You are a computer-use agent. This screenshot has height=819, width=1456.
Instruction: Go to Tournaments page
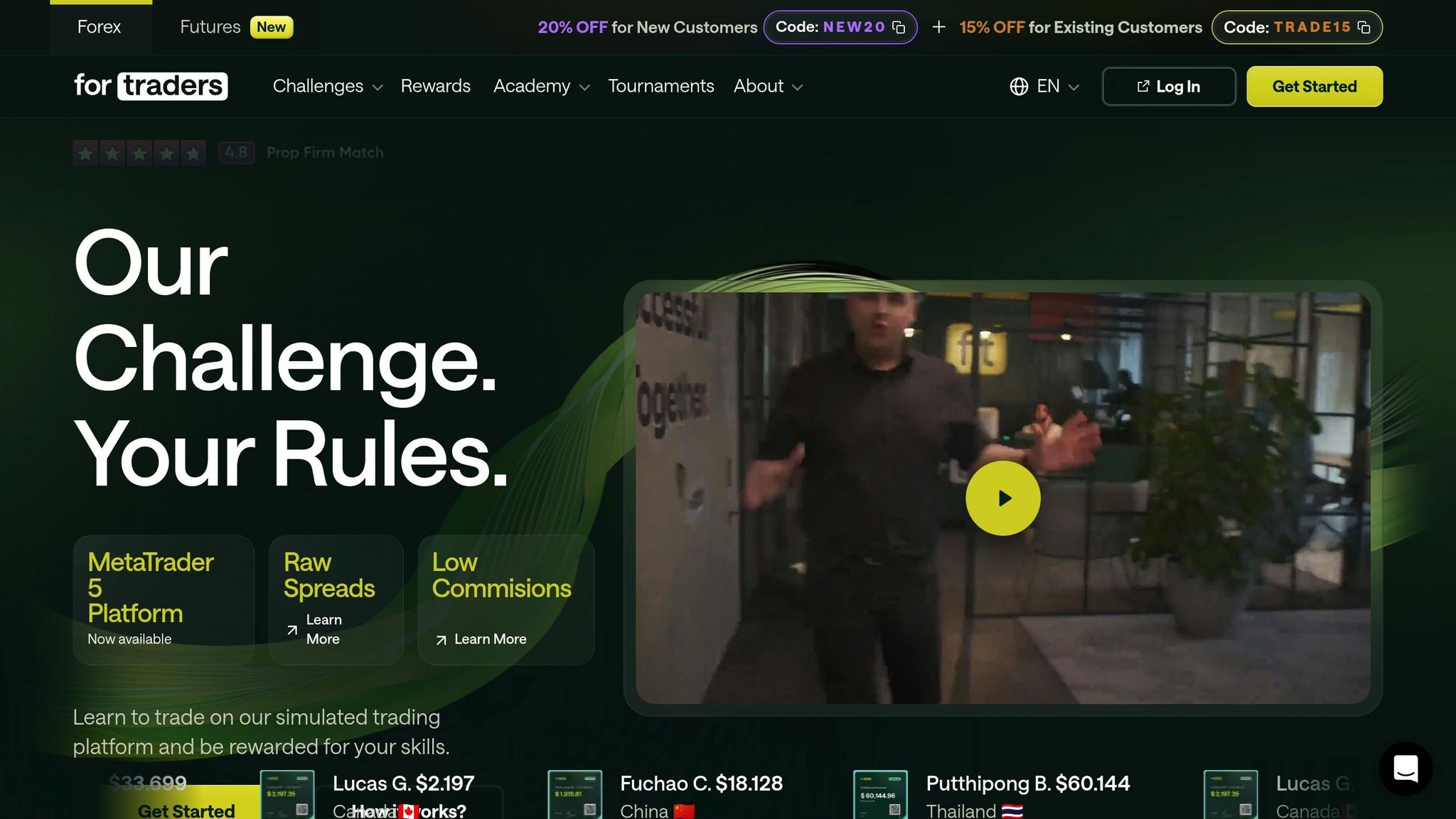coord(661,86)
